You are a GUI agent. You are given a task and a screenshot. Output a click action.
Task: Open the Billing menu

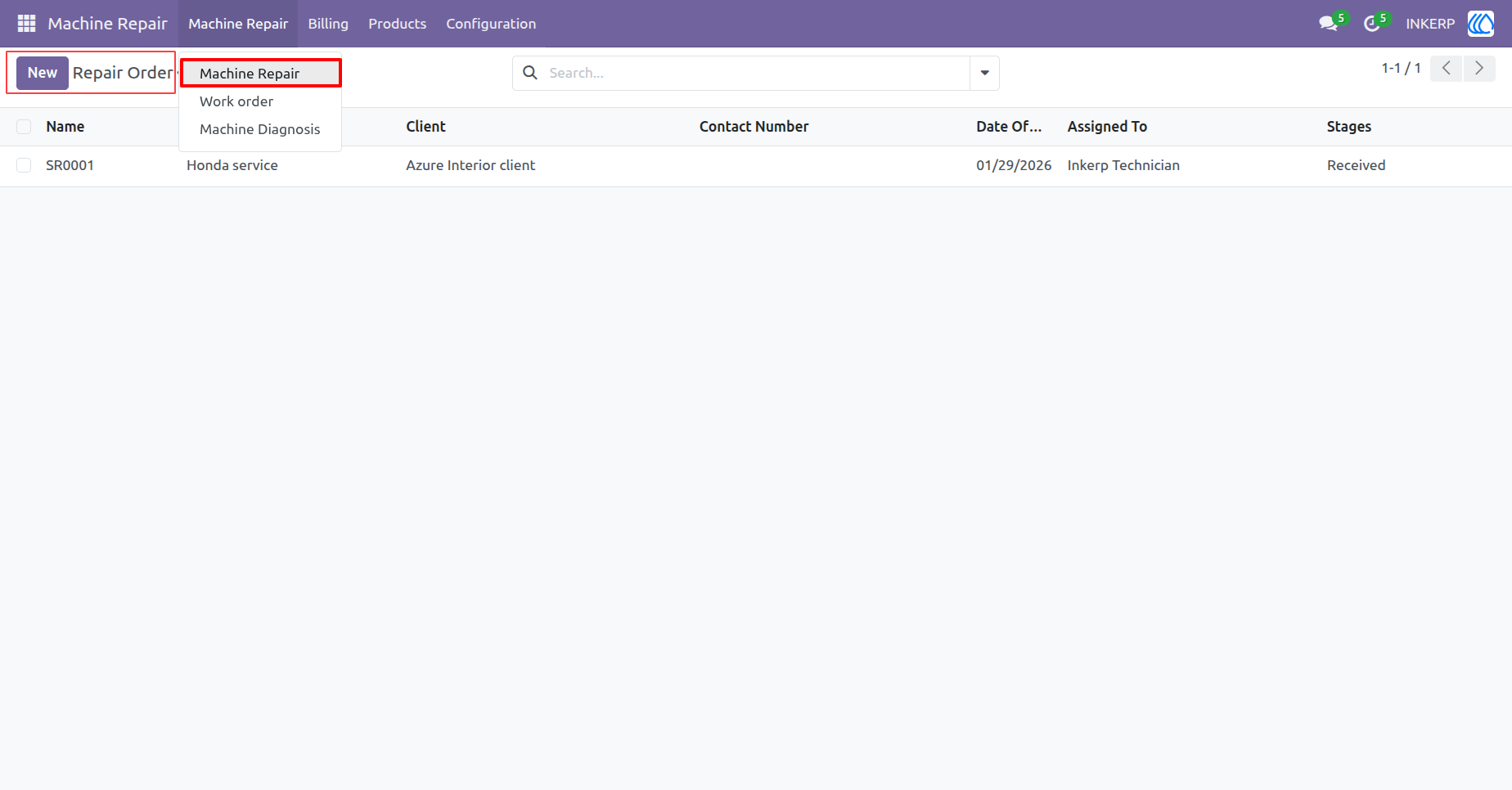328,24
